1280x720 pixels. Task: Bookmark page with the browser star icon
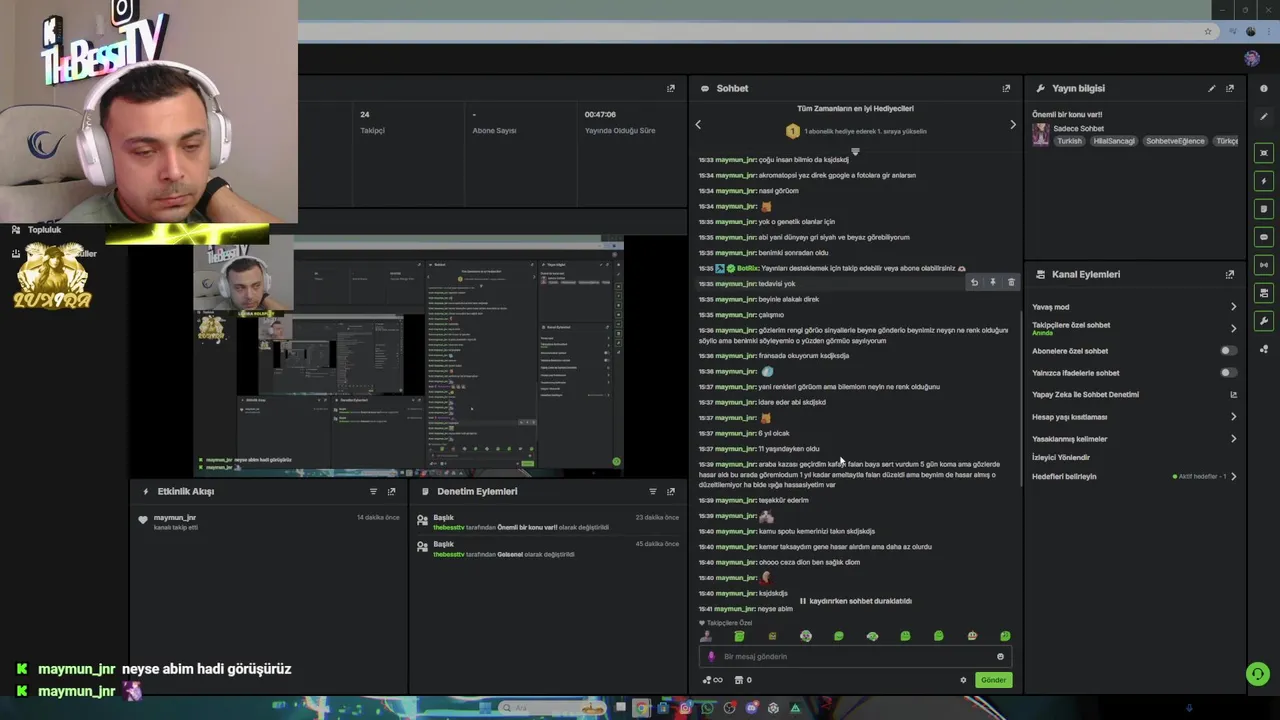(1208, 31)
